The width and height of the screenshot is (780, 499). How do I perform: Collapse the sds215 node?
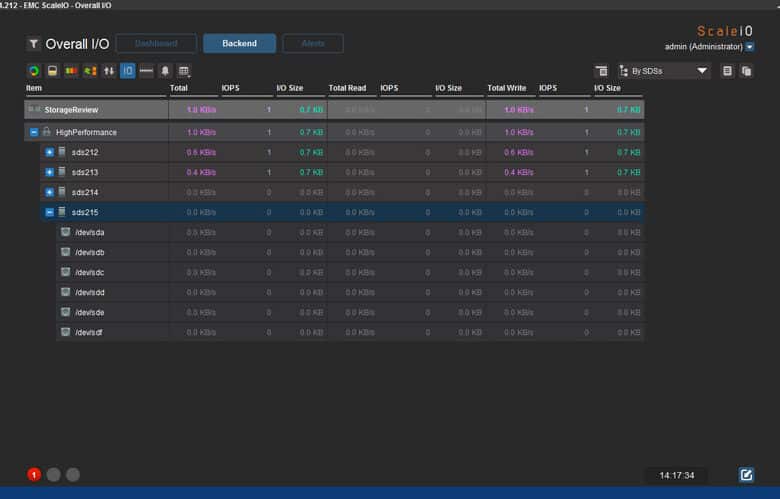point(49,212)
